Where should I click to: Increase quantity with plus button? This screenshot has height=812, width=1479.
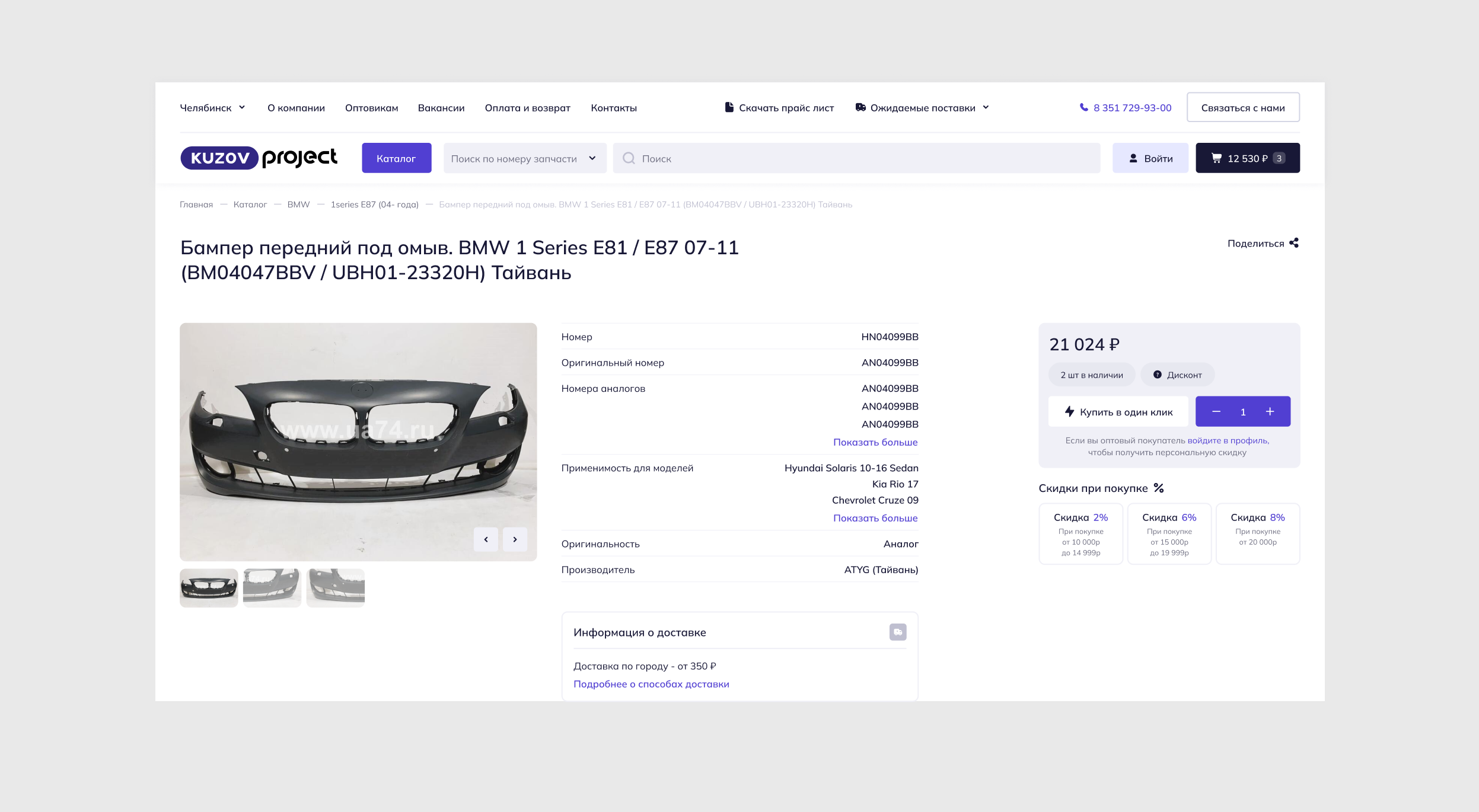pyautogui.click(x=1270, y=411)
